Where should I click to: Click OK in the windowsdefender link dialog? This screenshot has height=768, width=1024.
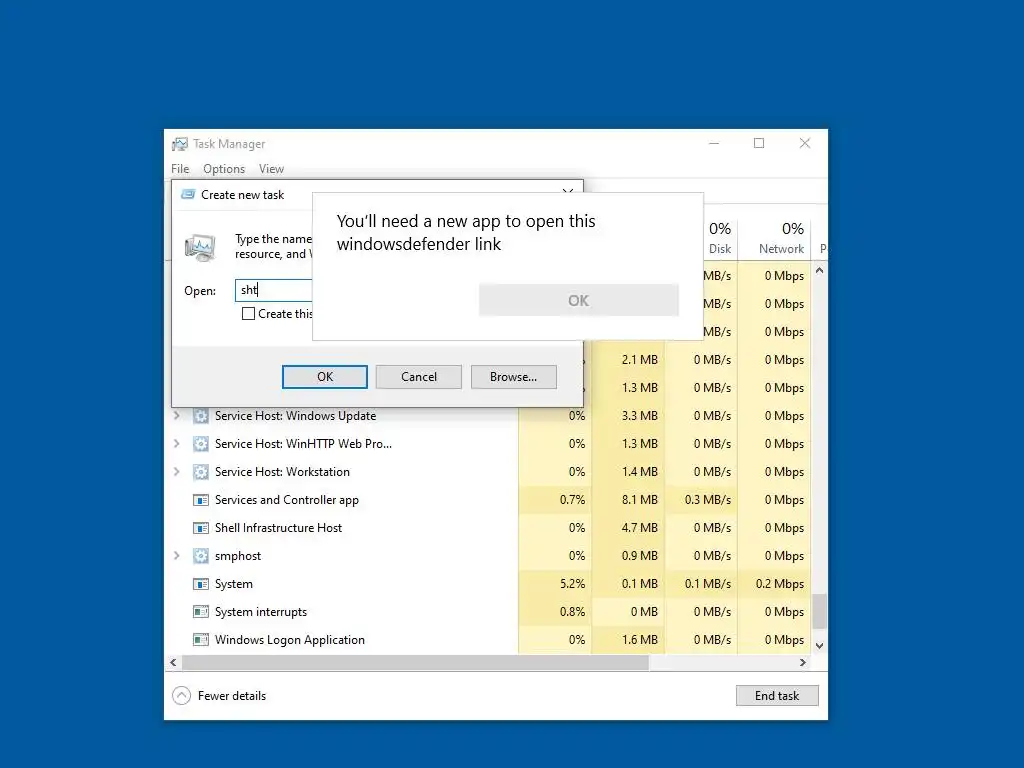point(579,300)
